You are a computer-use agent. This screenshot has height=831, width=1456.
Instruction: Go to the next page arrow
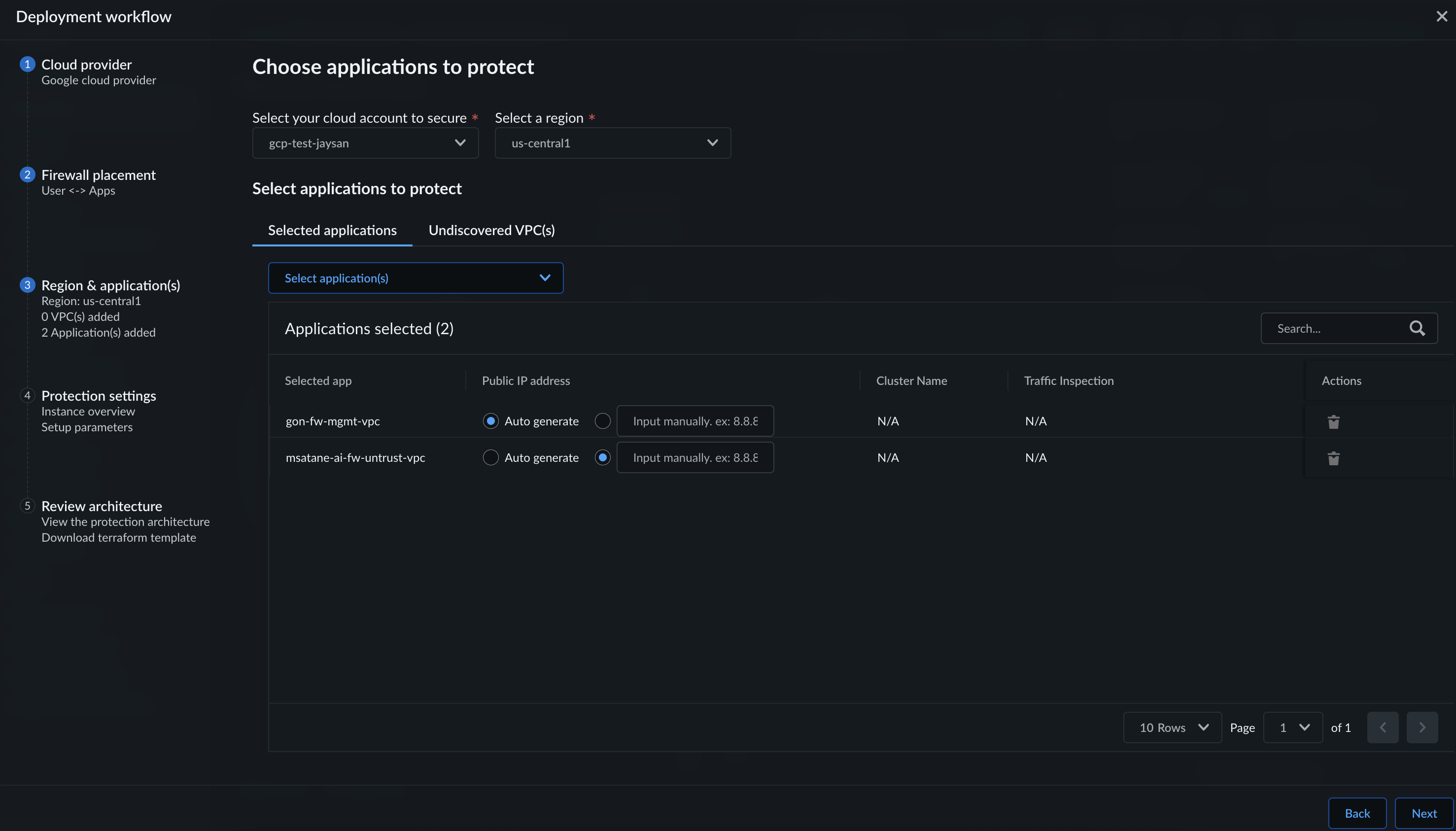(x=1422, y=727)
